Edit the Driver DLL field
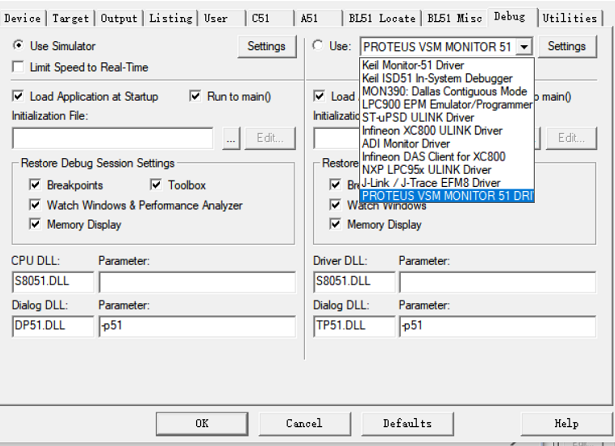 tap(354, 282)
